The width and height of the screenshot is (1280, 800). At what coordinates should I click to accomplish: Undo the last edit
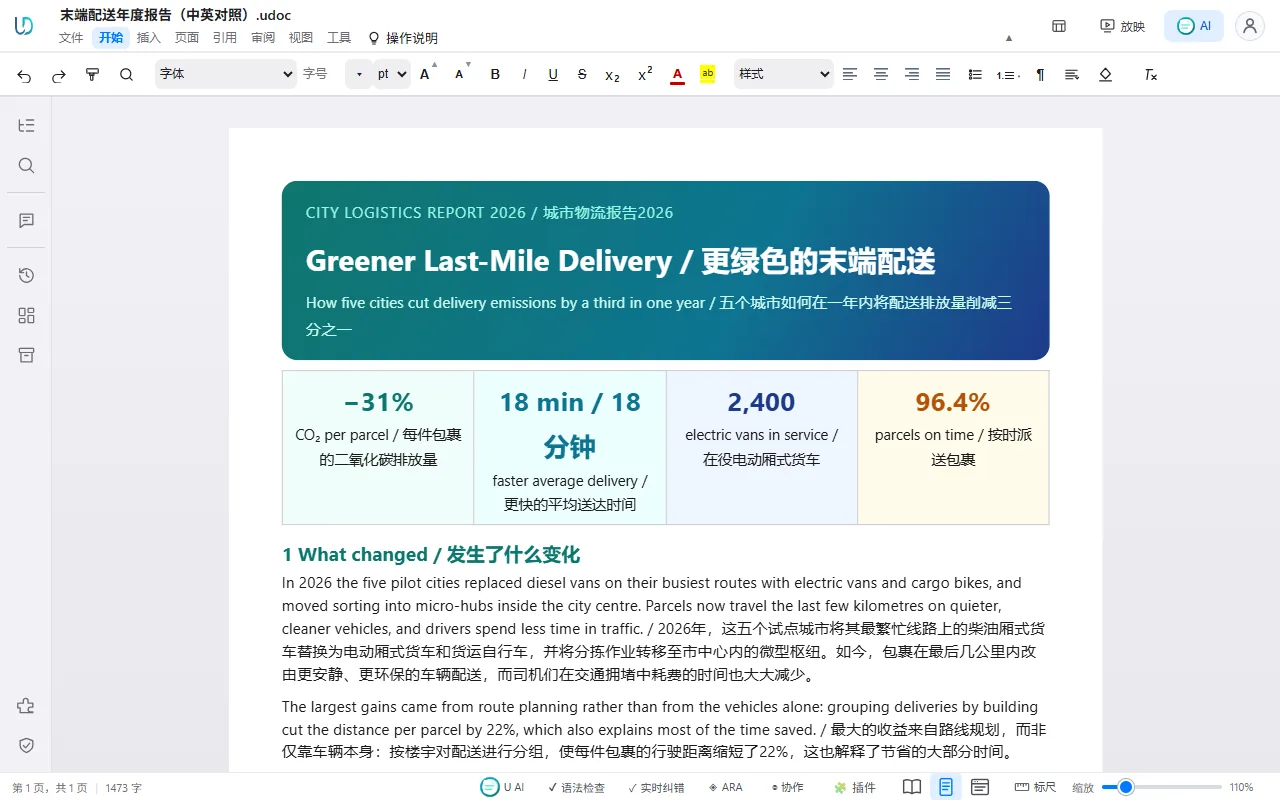tap(25, 75)
